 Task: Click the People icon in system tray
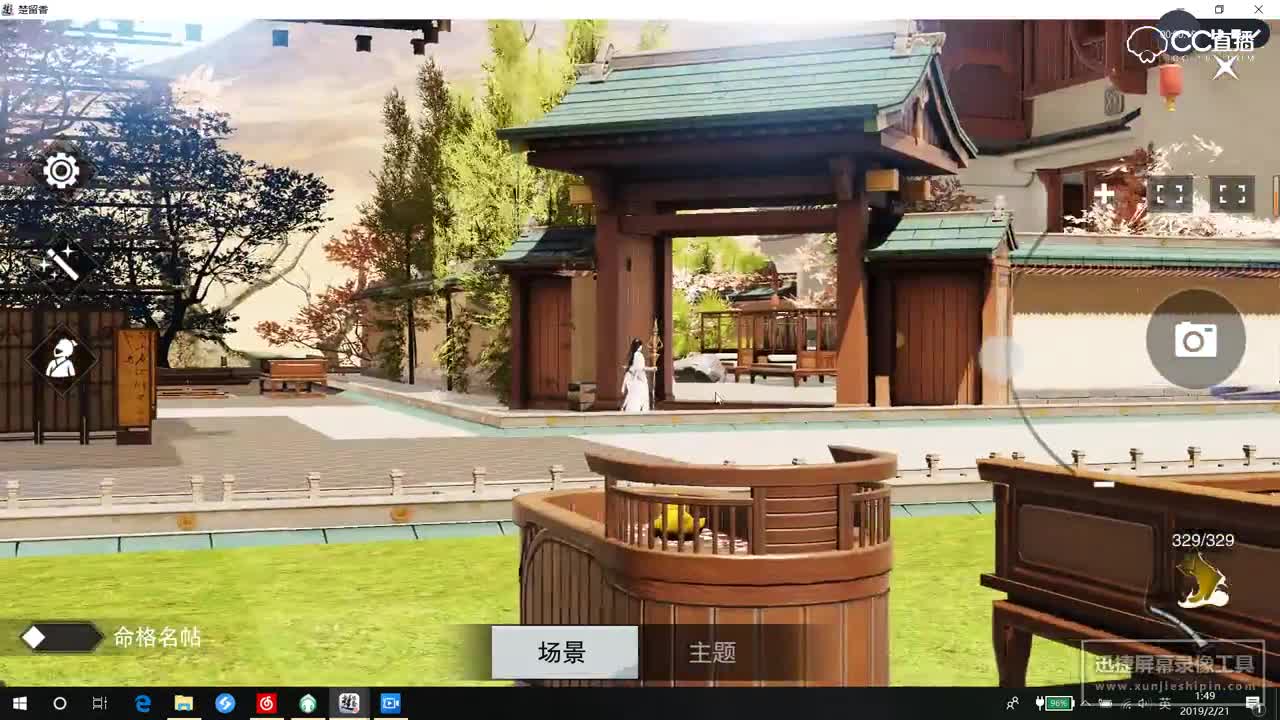[x=1013, y=704]
